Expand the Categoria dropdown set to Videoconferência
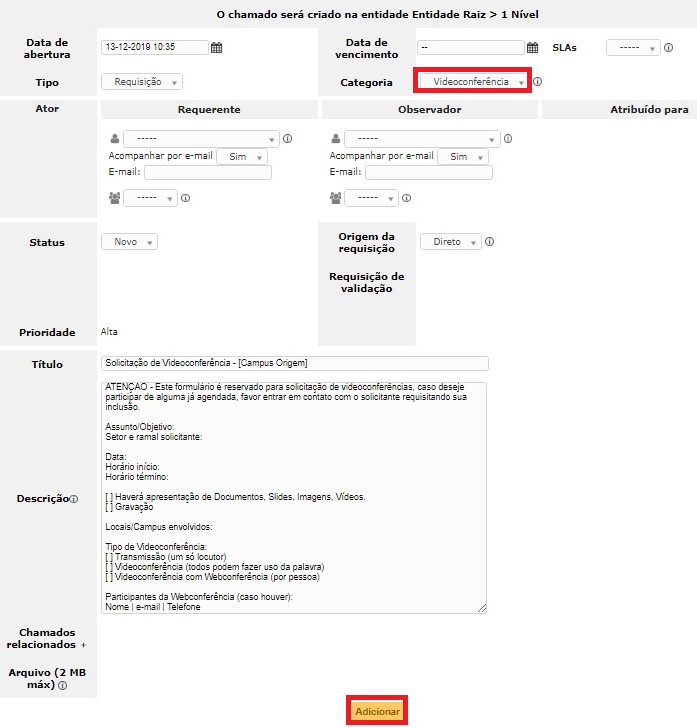Image resolution: width=697 pixels, height=728 pixels. point(474,82)
